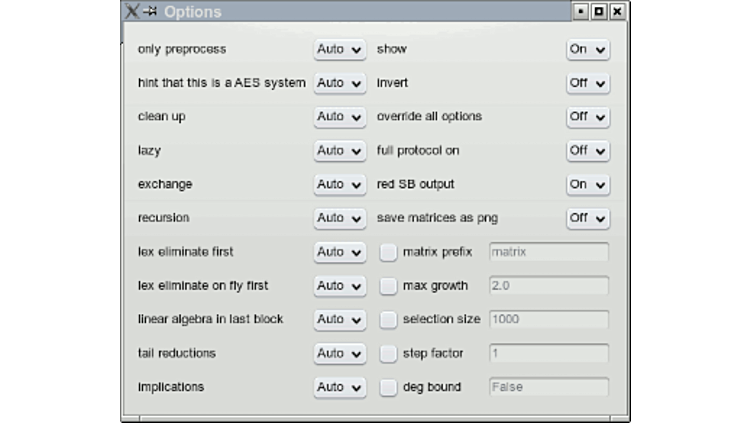Click the X11 application icon in title bar
The image size is (752, 423).
[x=131, y=11]
